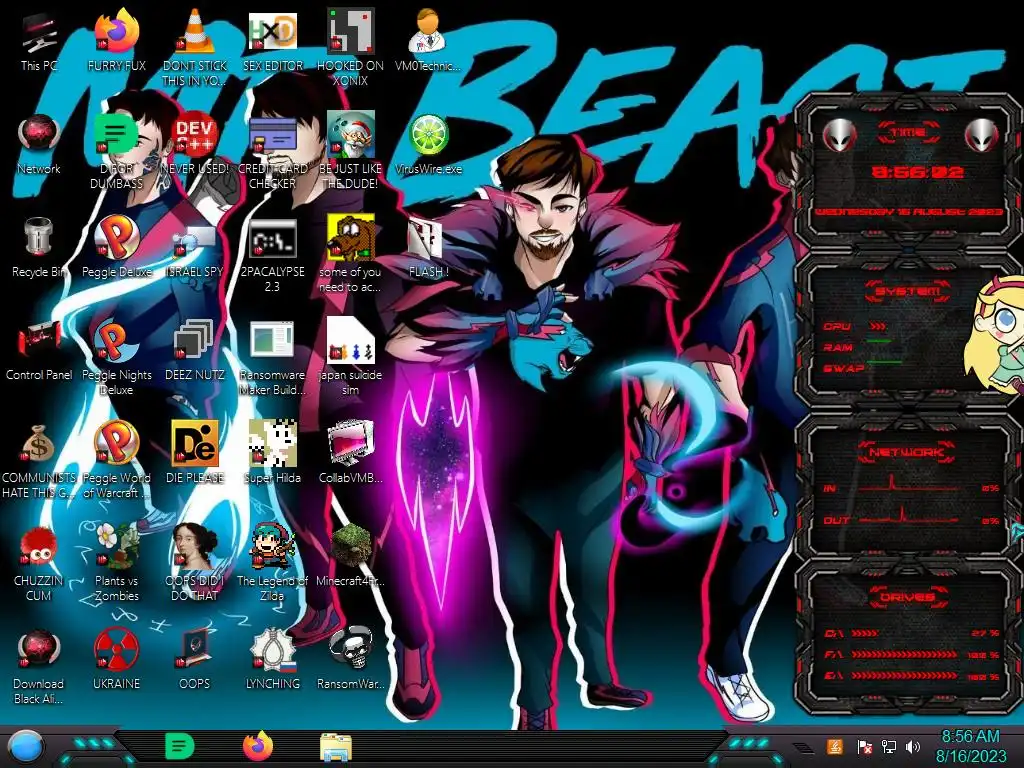Screen dimensions: 1024x768
Task: Click the TIME header on the widget
Action: [x=908, y=133]
